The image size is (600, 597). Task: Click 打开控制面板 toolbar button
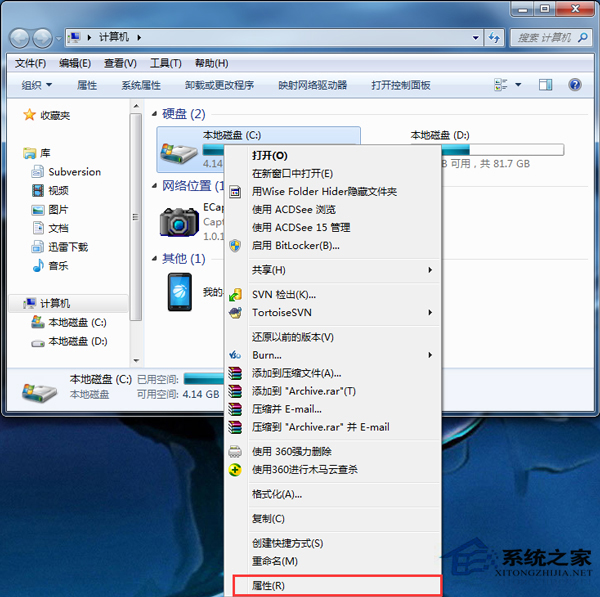401,85
